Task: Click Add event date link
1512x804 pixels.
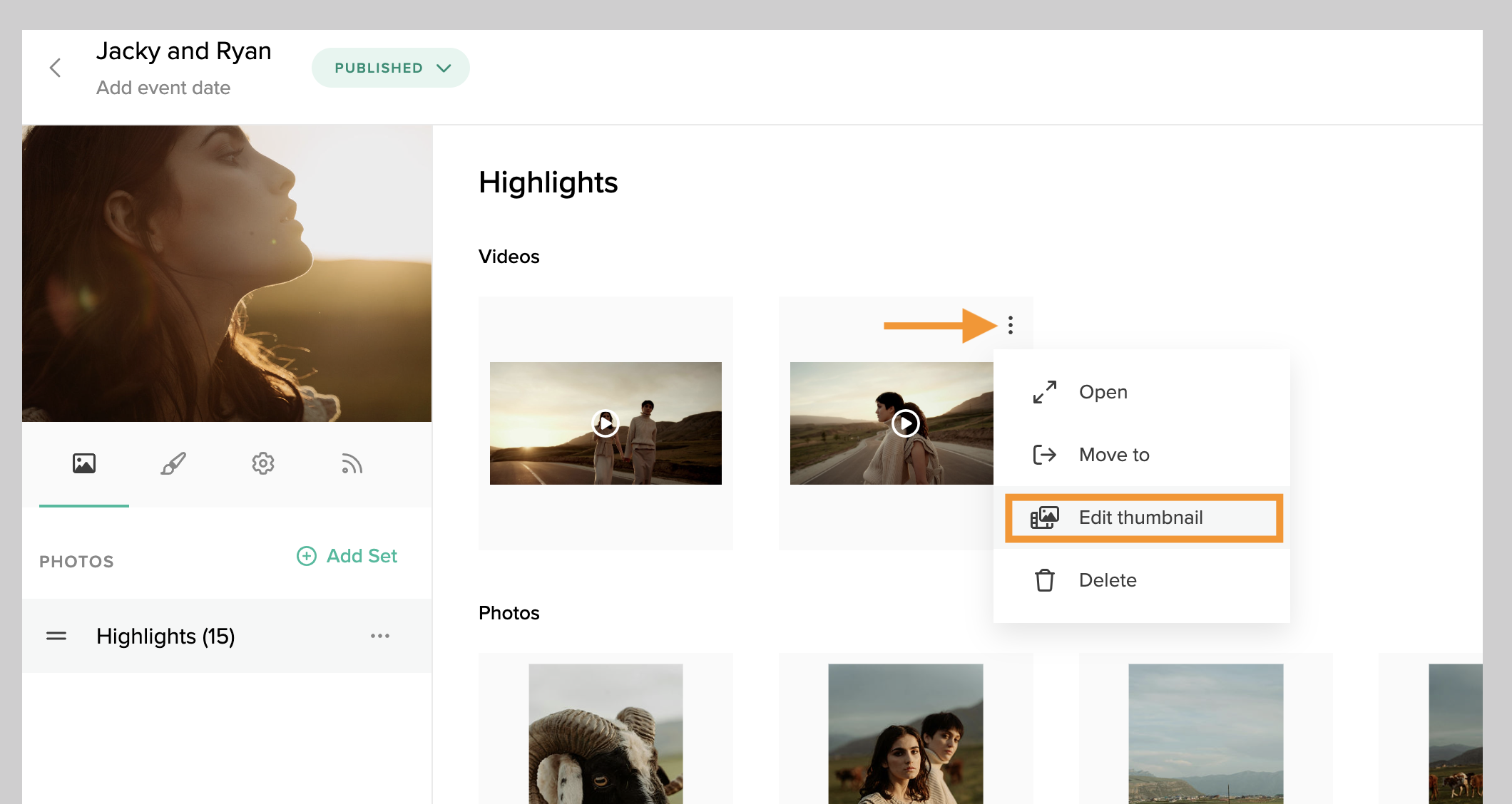Action: click(x=163, y=88)
